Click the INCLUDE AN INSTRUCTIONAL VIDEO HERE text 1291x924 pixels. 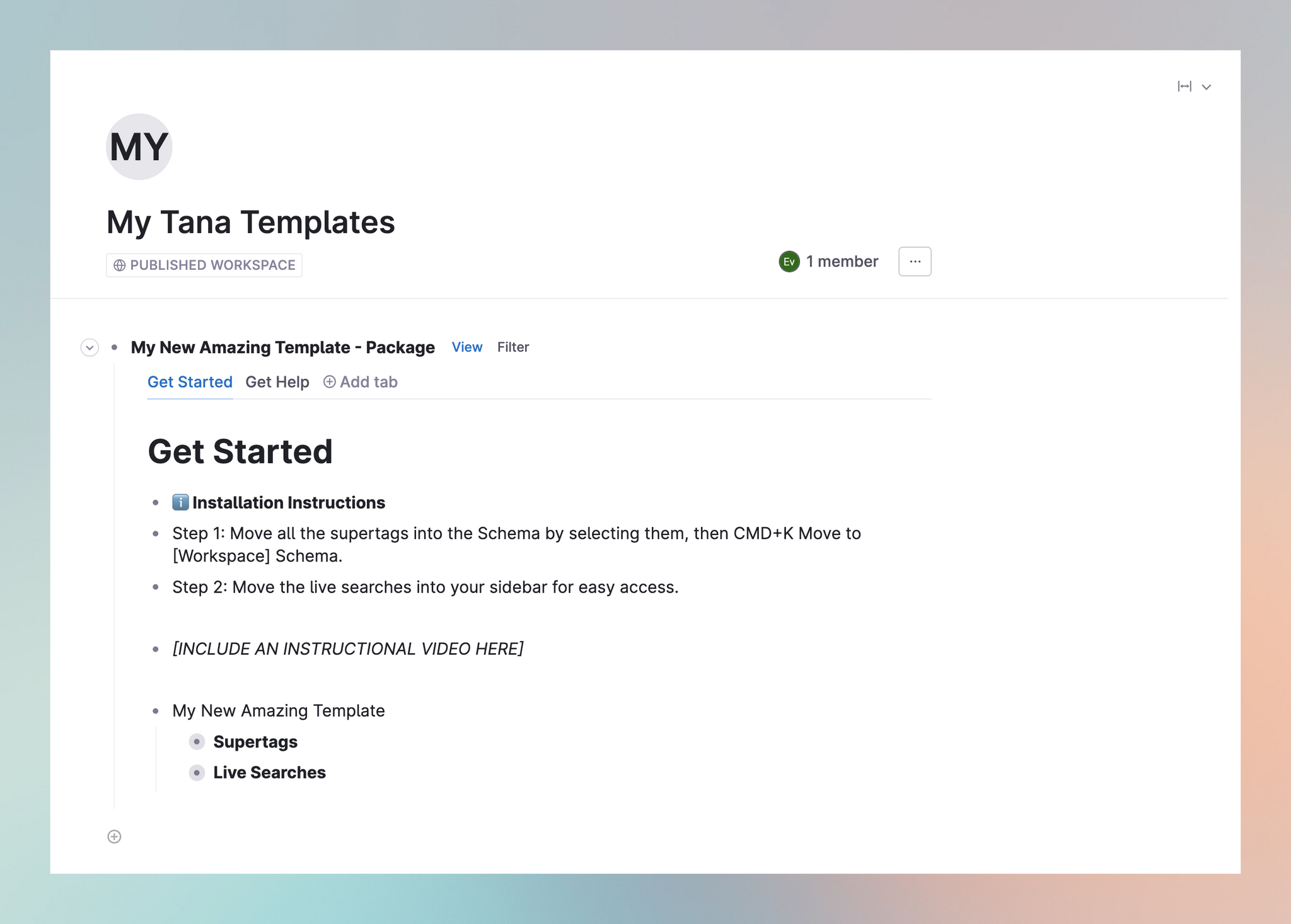click(348, 649)
